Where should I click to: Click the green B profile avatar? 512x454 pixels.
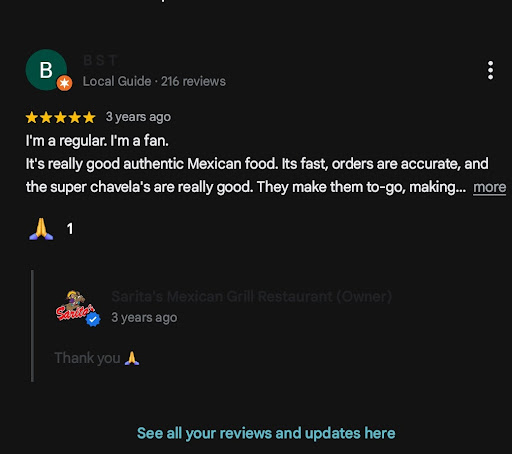pyautogui.click(x=46, y=70)
